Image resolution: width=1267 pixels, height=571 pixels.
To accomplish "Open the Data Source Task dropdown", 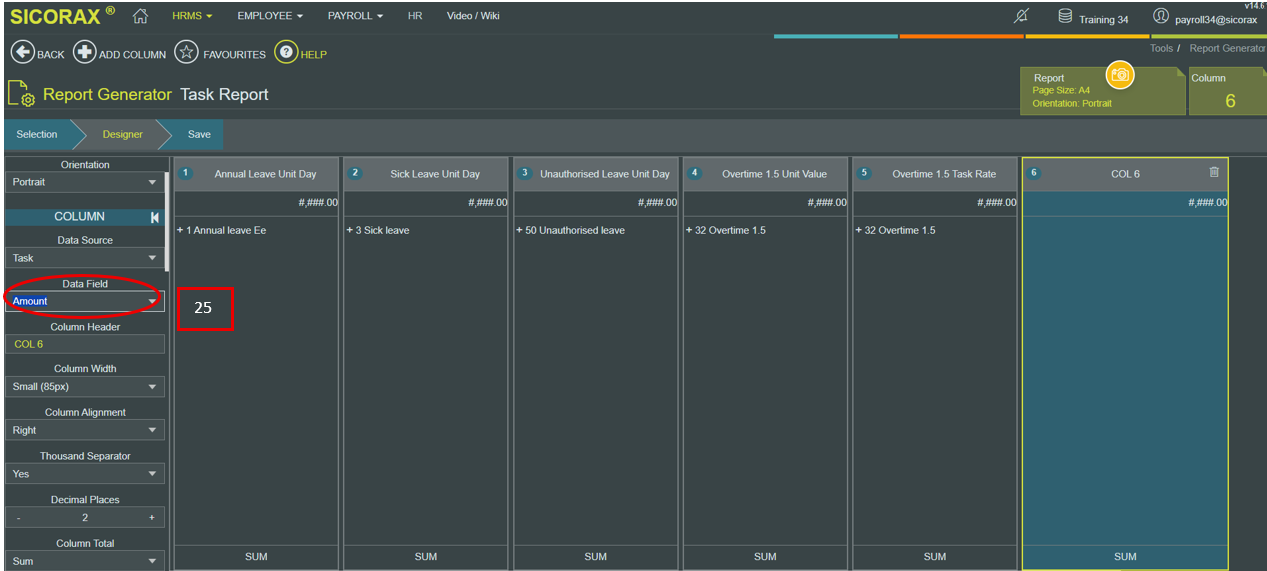I will pos(85,258).
